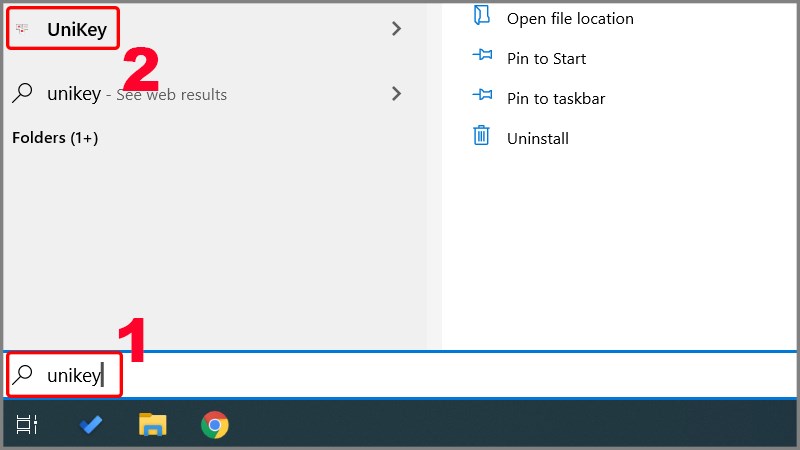Click the Open file location folder icon
This screenshot has height=450, width=800.
coord(482,15)
